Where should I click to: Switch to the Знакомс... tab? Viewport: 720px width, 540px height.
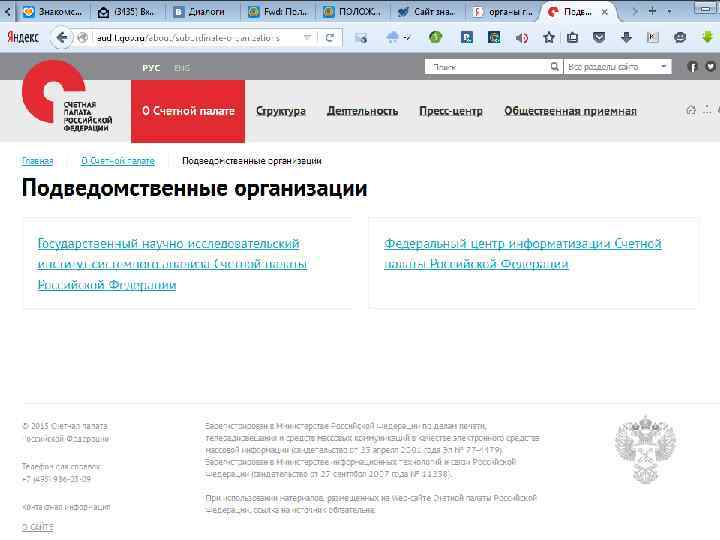(x=52, y=12)
